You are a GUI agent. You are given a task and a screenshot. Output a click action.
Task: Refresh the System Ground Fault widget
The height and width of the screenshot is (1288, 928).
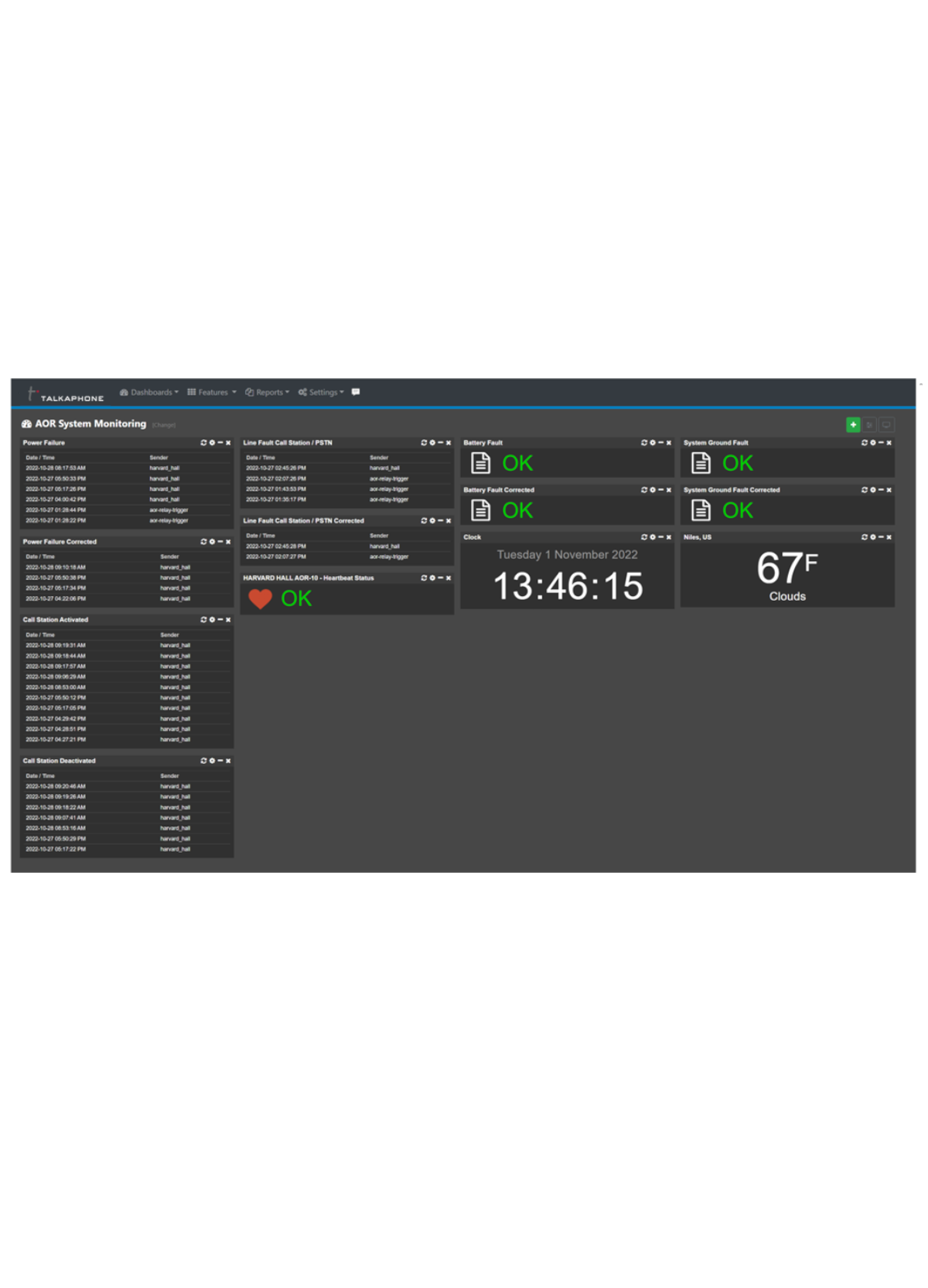[865, 443]
